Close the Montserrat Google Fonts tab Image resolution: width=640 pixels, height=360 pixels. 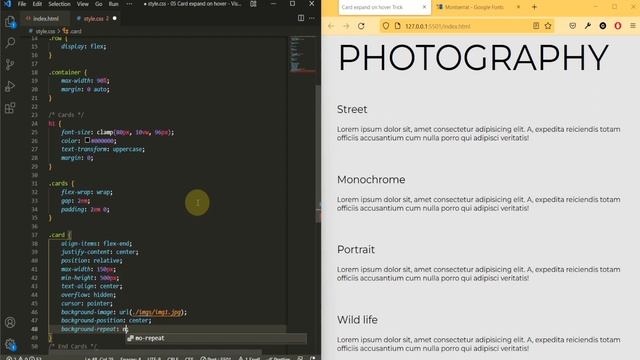pos(518,7)
